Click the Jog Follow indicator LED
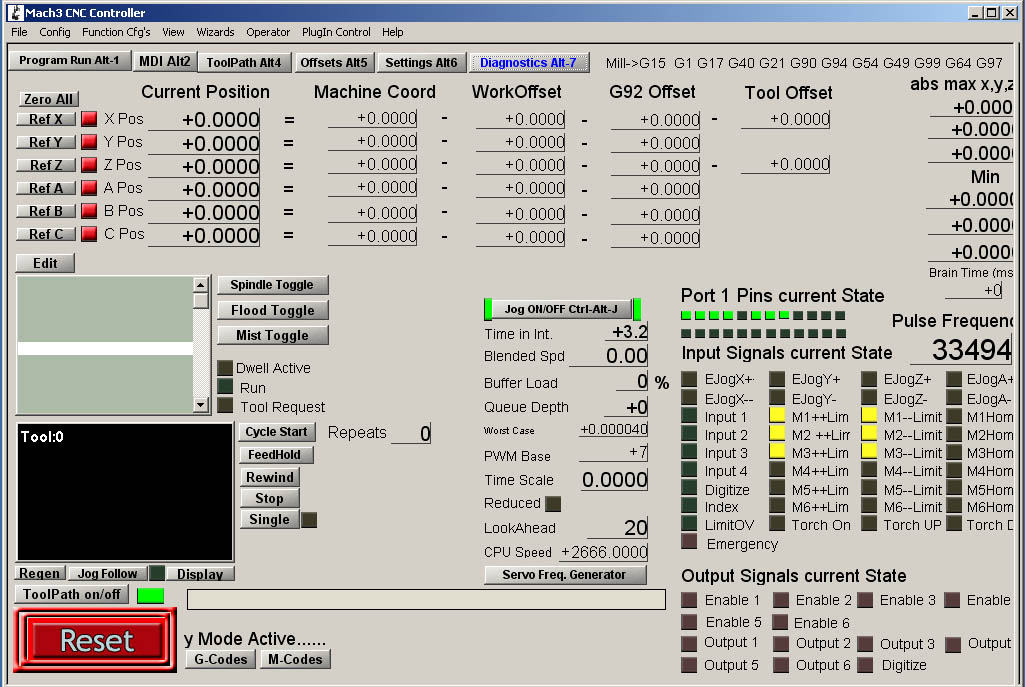This screenshot has height=687, width=1025. (x=157, y=573)
